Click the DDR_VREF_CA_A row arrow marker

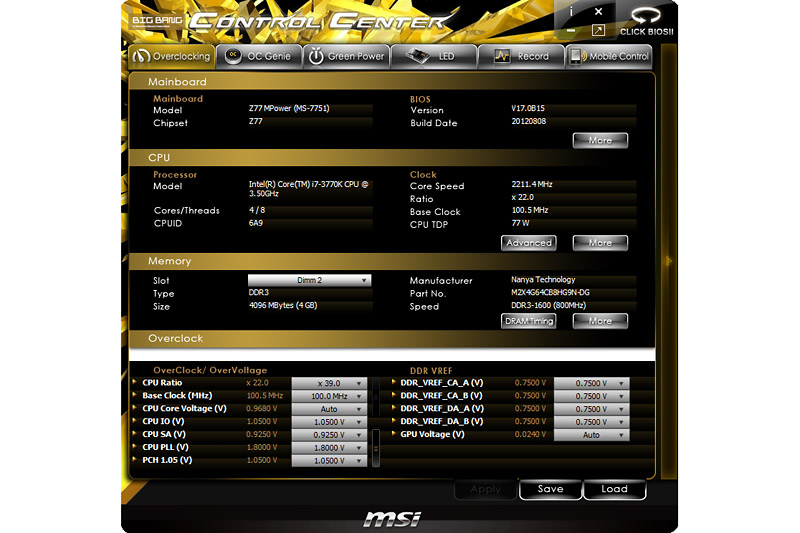click(394, 382)
